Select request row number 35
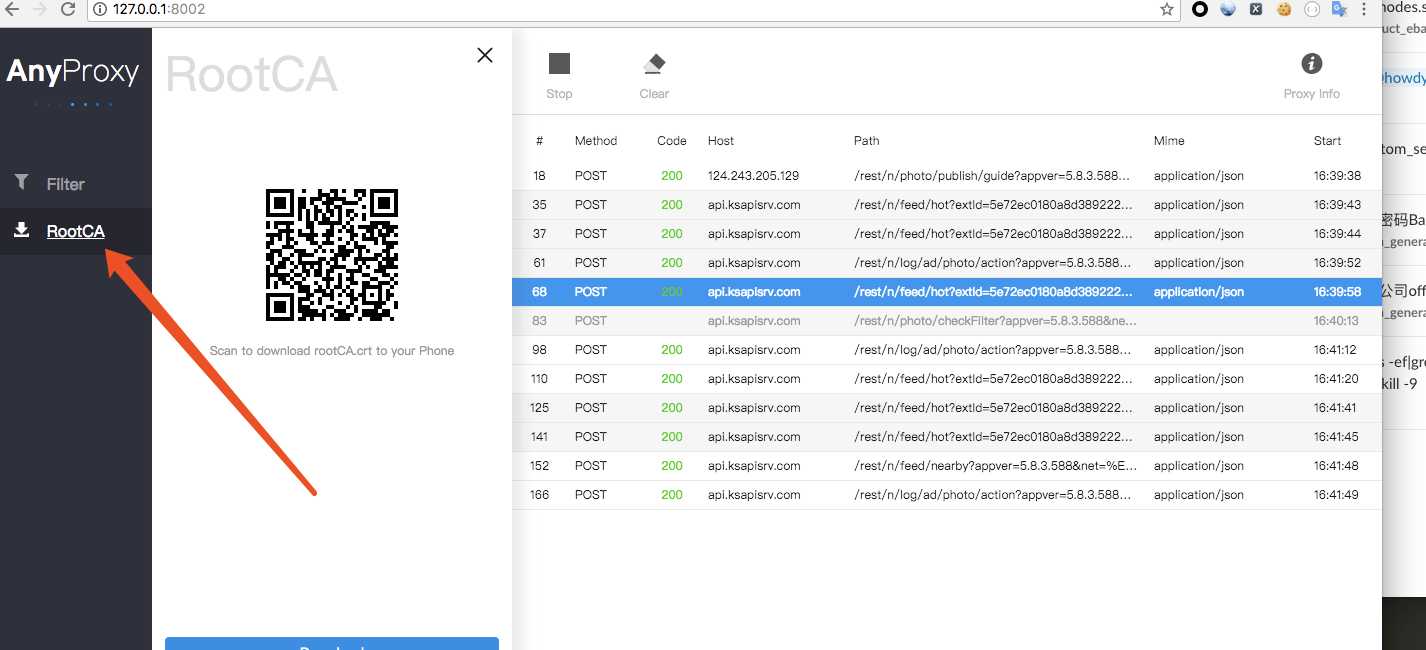Image resolution: width=1426 pixels, height=650 pixels. tap(946, 205)
